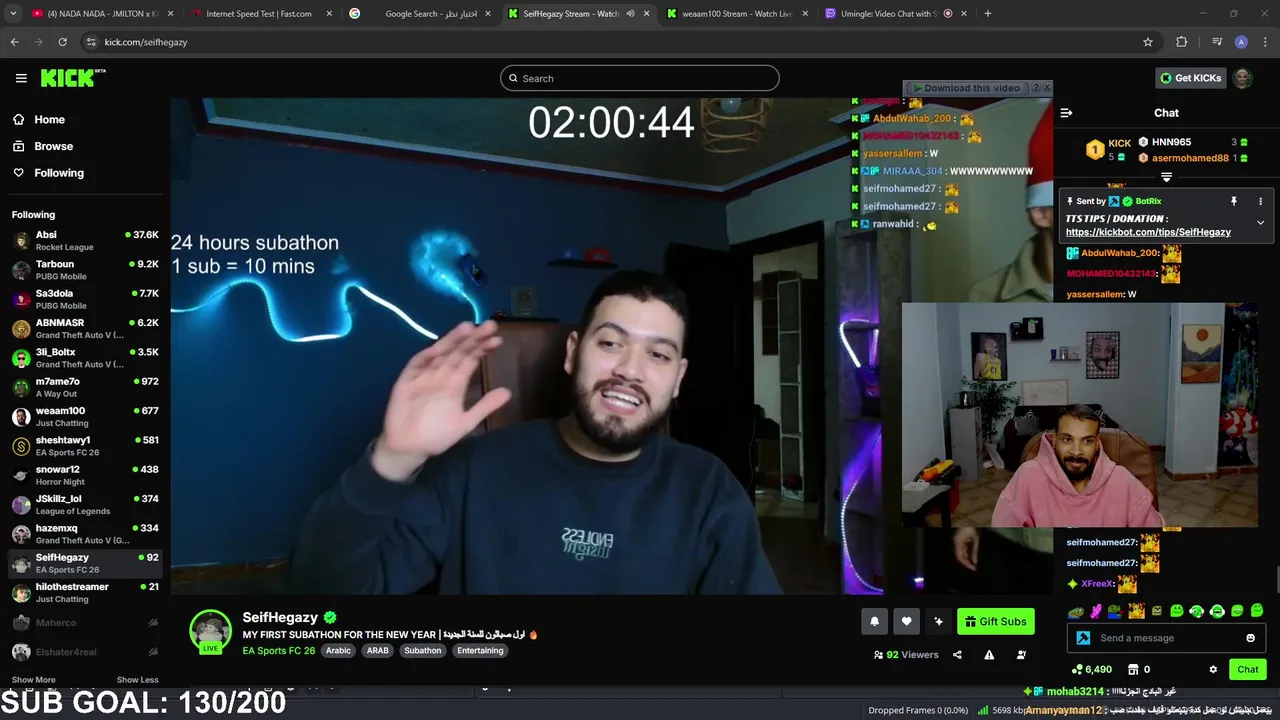Open the Home page

click(49, 119)
